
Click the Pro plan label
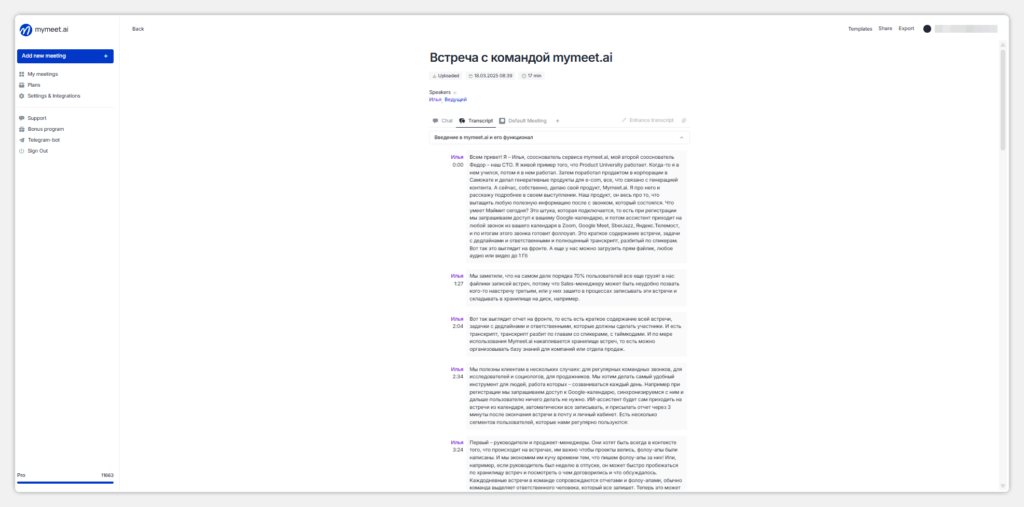click(x=21, y=475)
